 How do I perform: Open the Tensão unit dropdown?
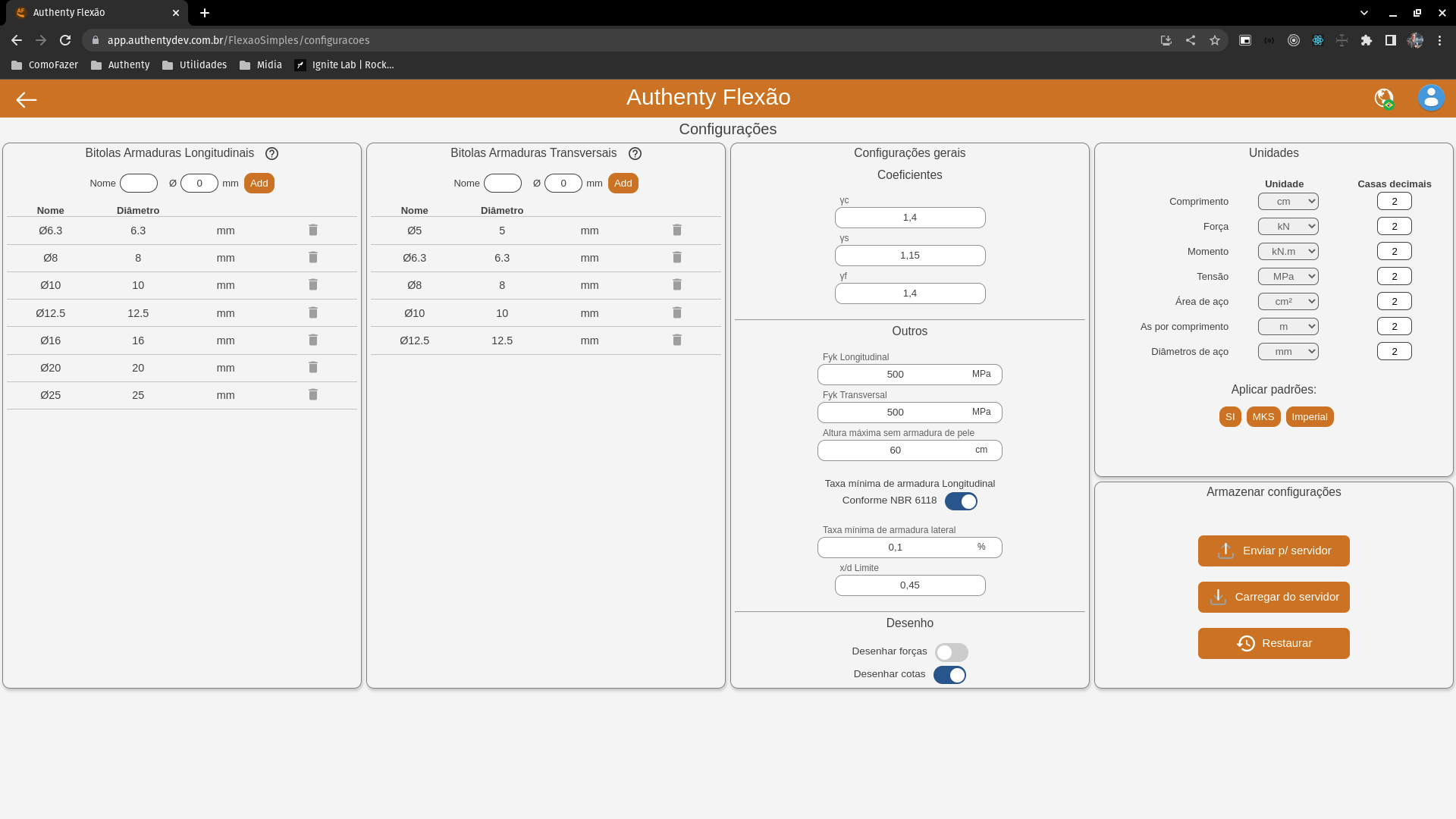[1288, 277]
